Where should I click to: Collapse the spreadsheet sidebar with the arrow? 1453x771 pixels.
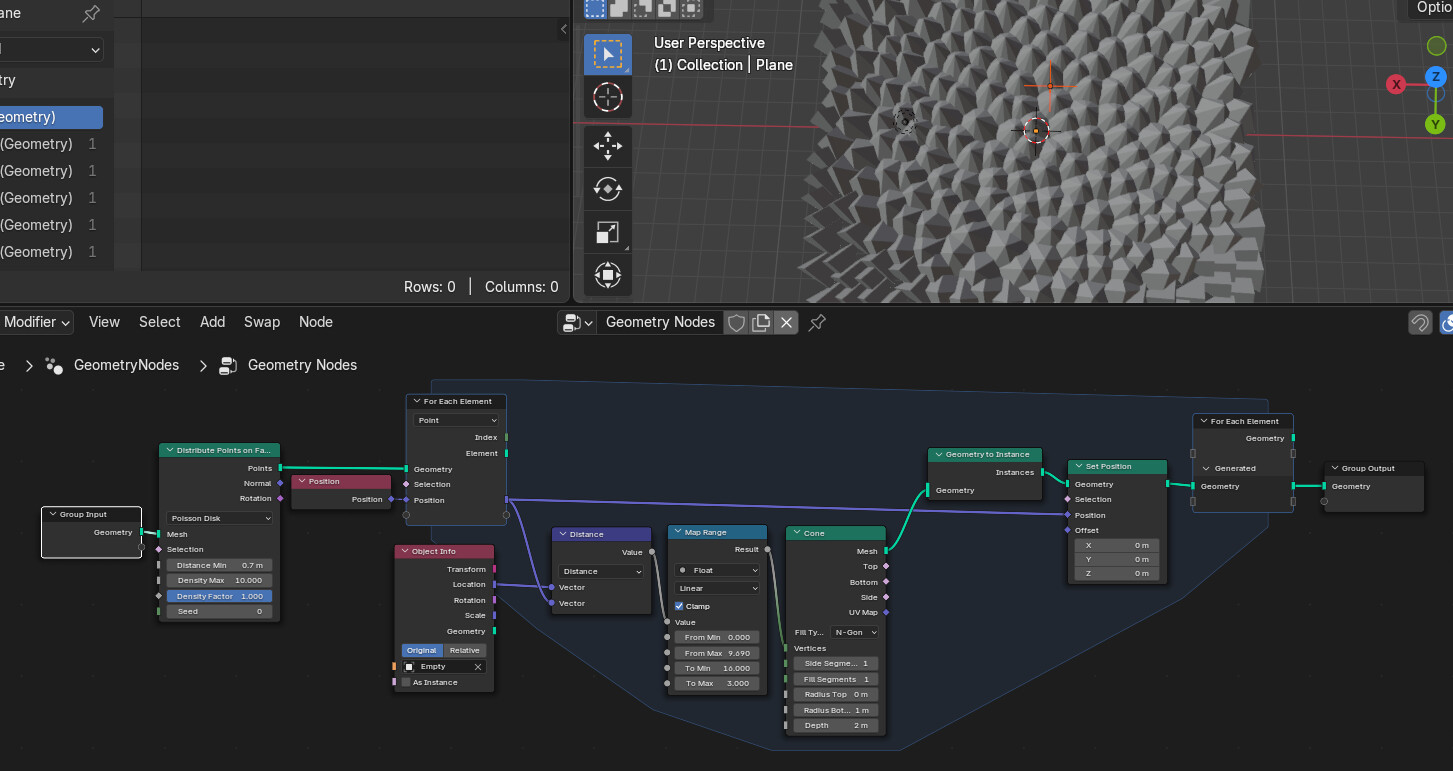tap(564, 30)
